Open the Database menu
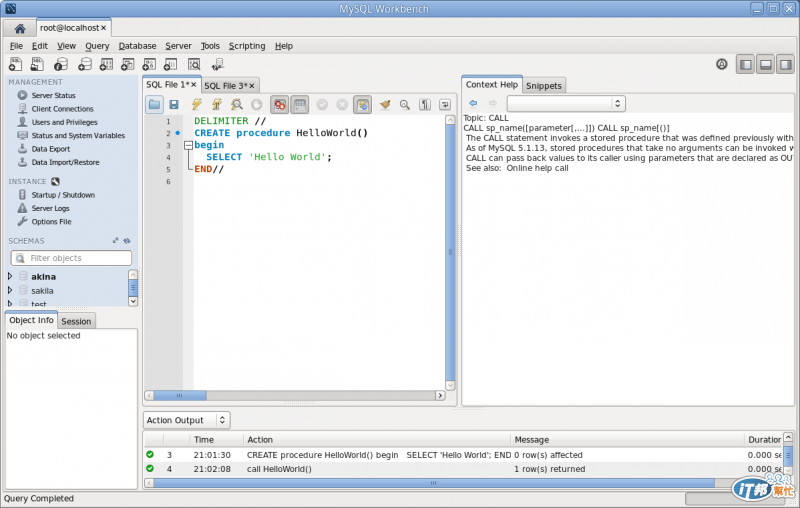The width and height of the screenshot is (800, 508). pos(137,46)
